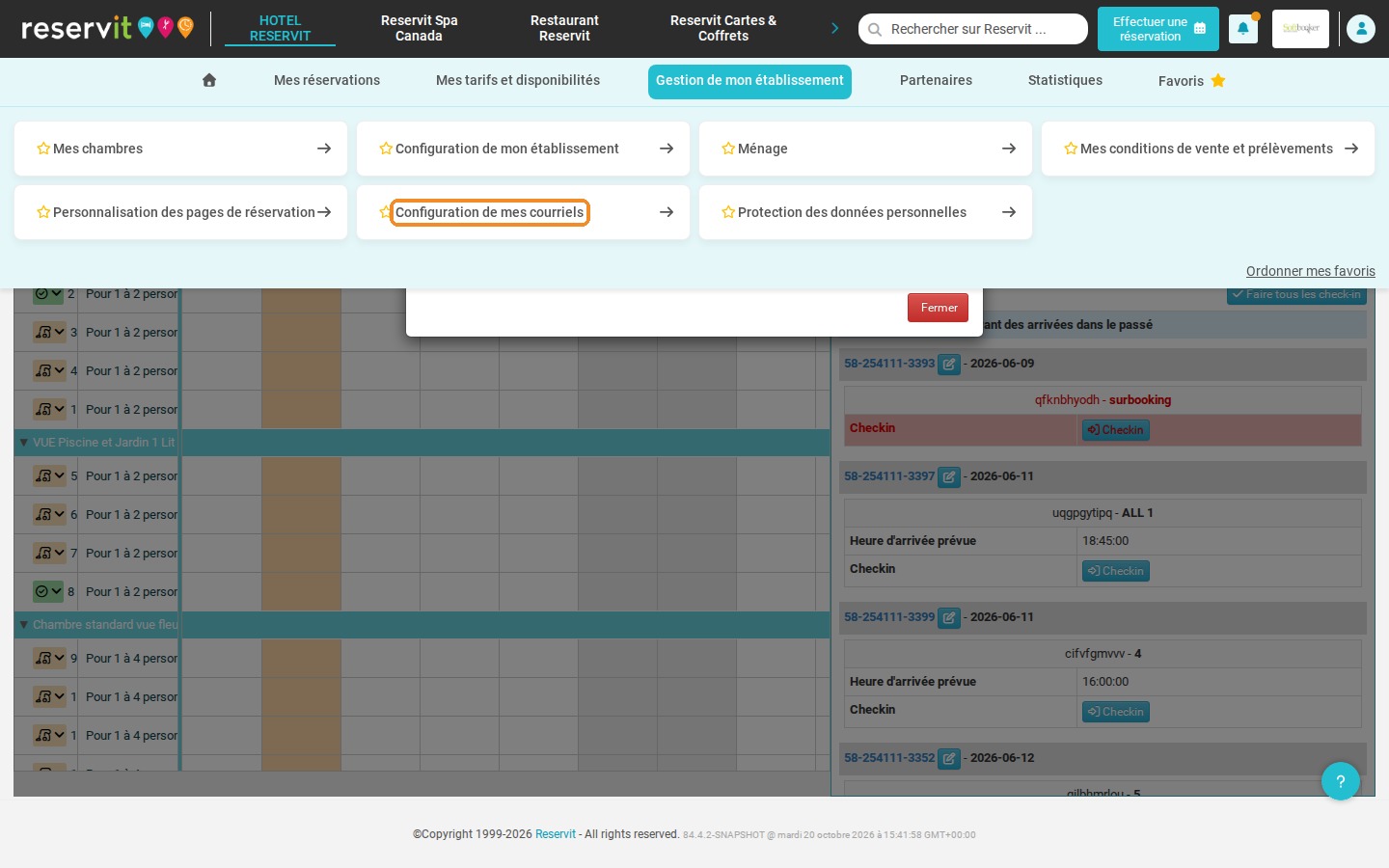Collapse the Chambre standard vue fleu group
Viewport: 1389px width, 868px height.
point(24,625)
